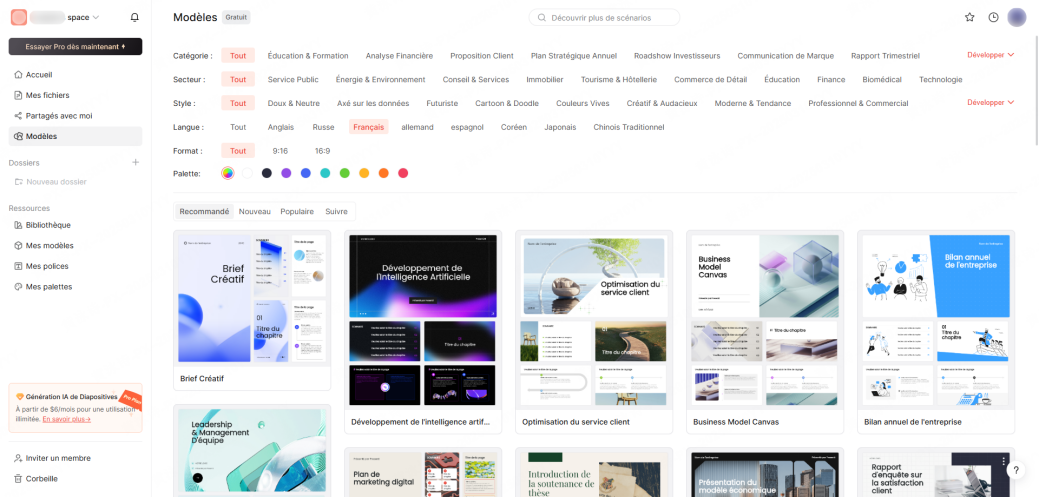This screenshot has width=1039, height=497.
Task: Filter by Éducation & Formation category
Action: click(308, 56)
